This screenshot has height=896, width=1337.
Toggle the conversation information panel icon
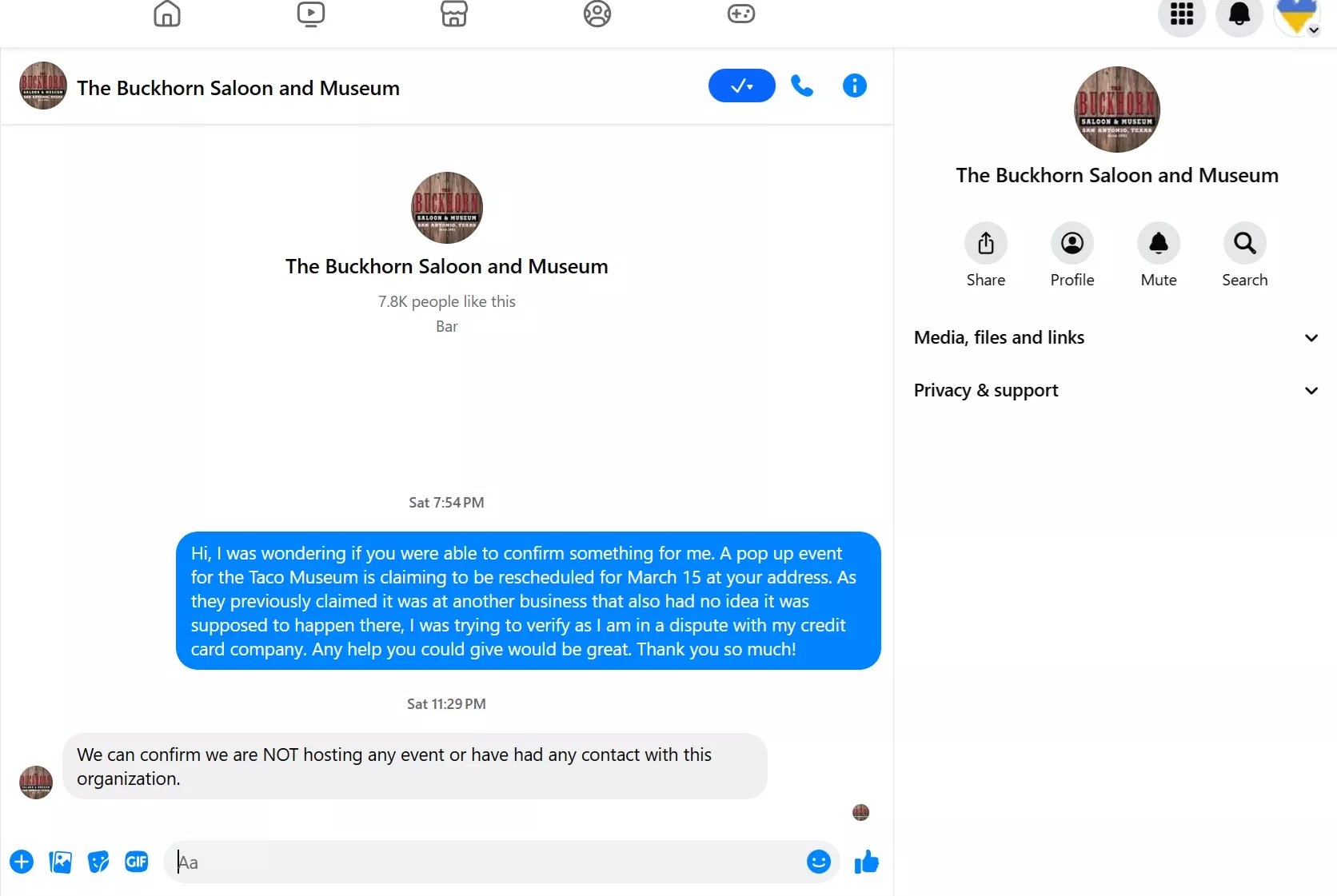coord(854,86)
